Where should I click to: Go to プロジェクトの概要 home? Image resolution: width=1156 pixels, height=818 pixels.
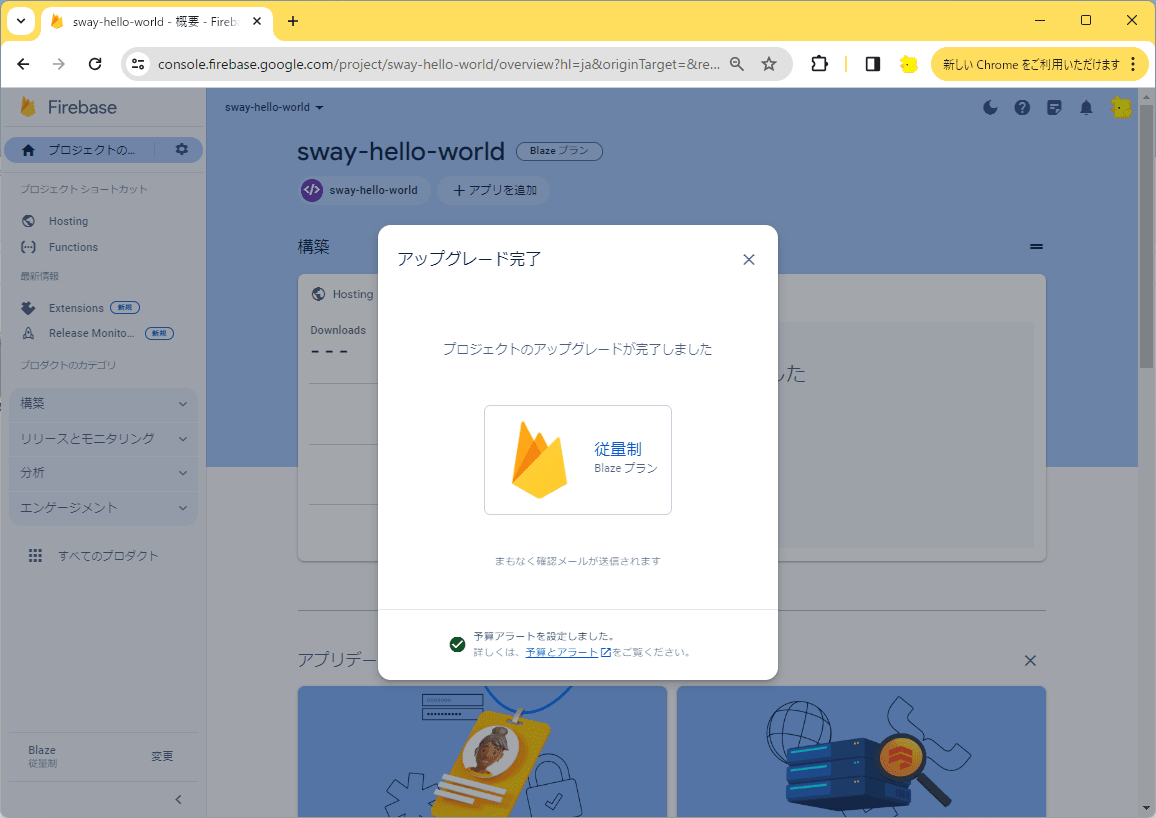click(79, 150)
